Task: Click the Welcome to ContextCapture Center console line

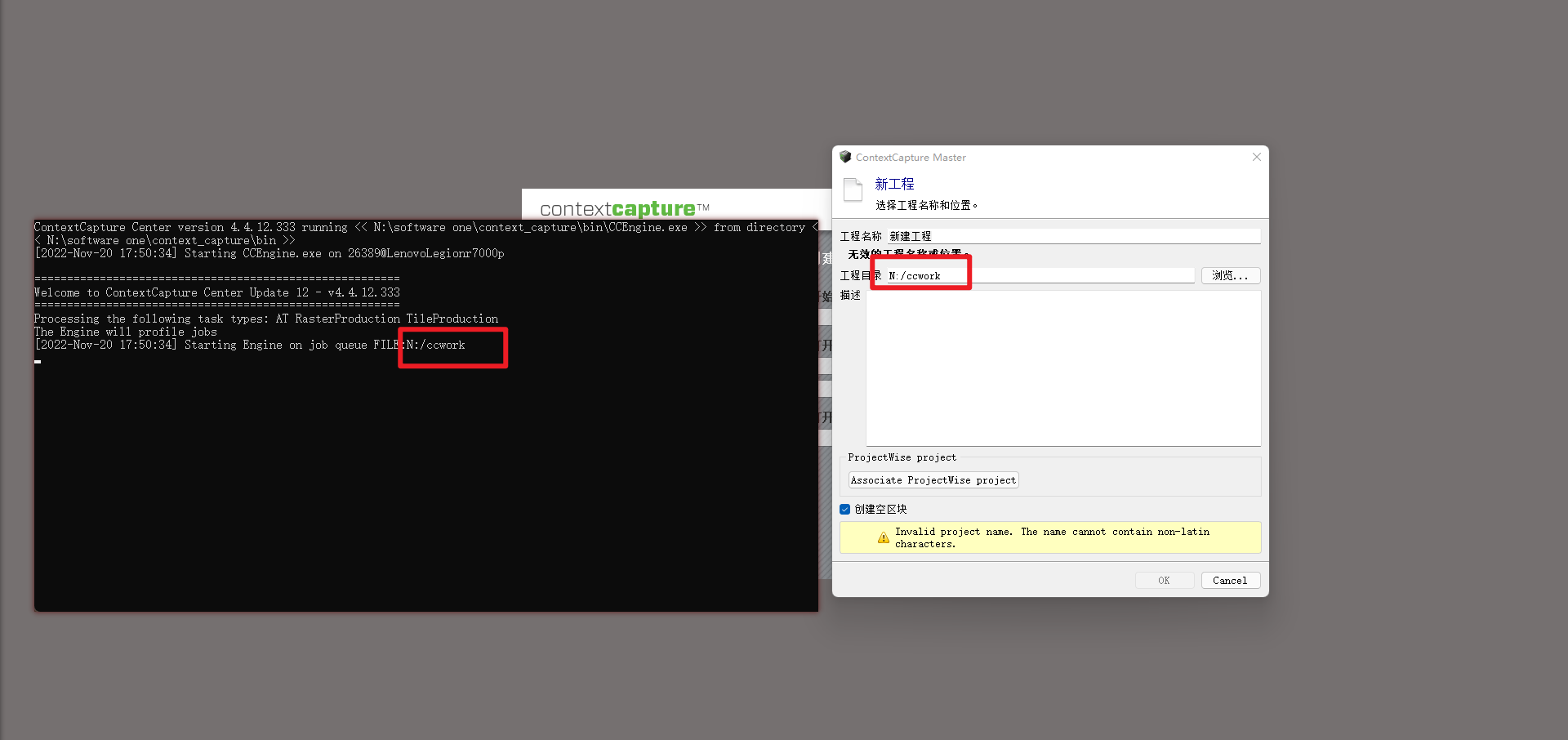Action: tap(217, 292)
